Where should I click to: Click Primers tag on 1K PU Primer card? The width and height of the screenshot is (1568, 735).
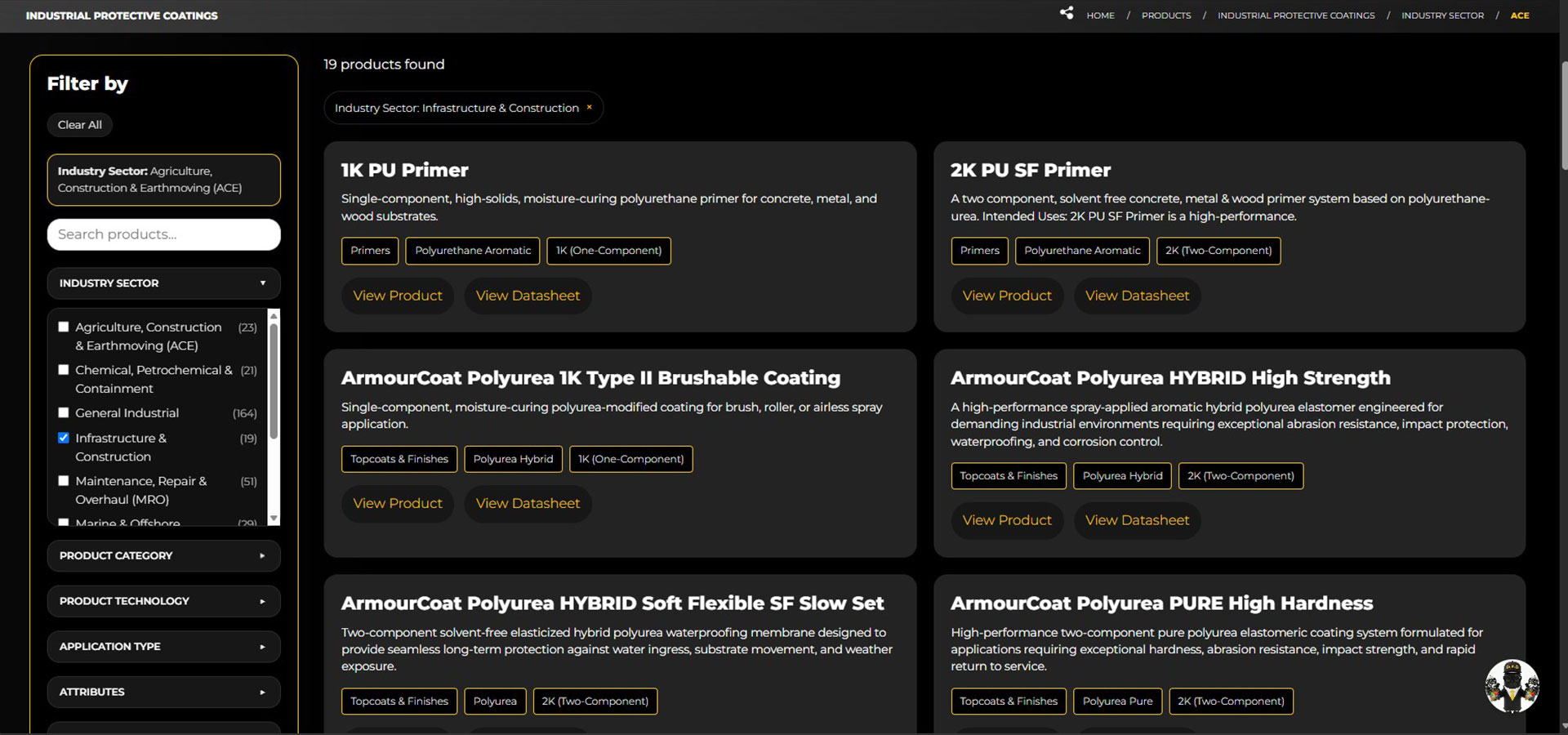[x=370, y=251]
